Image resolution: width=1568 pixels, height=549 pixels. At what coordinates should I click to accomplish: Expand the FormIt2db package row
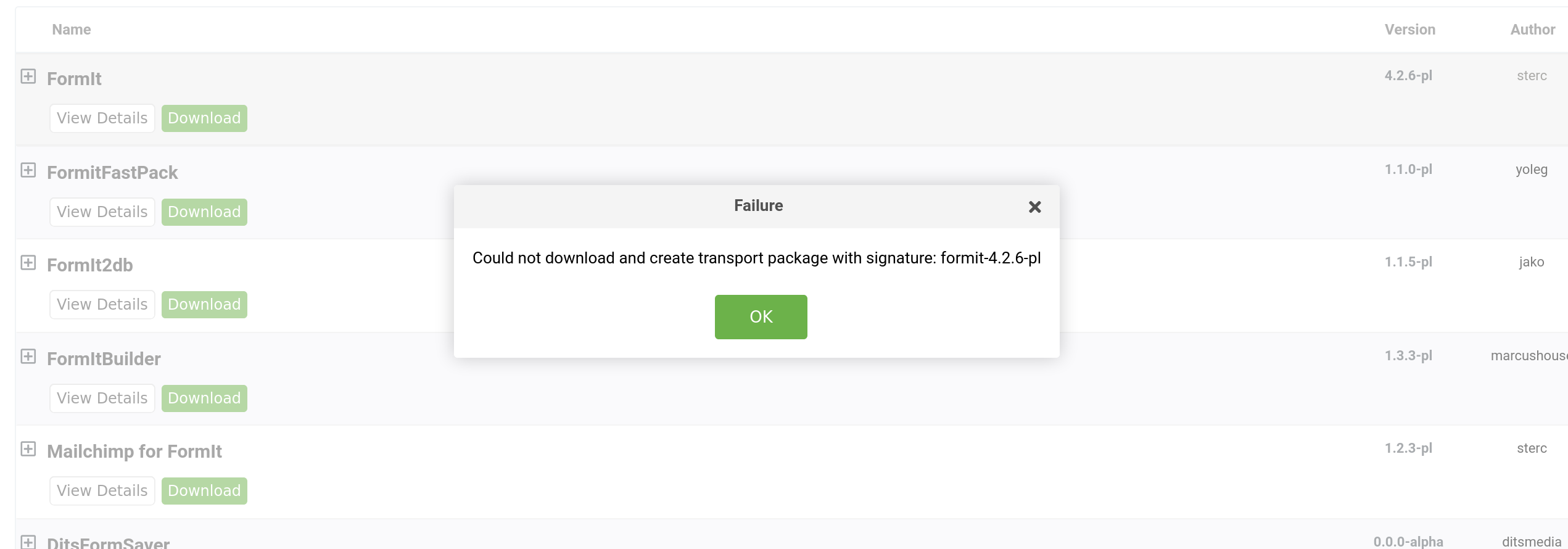(28, 263)
